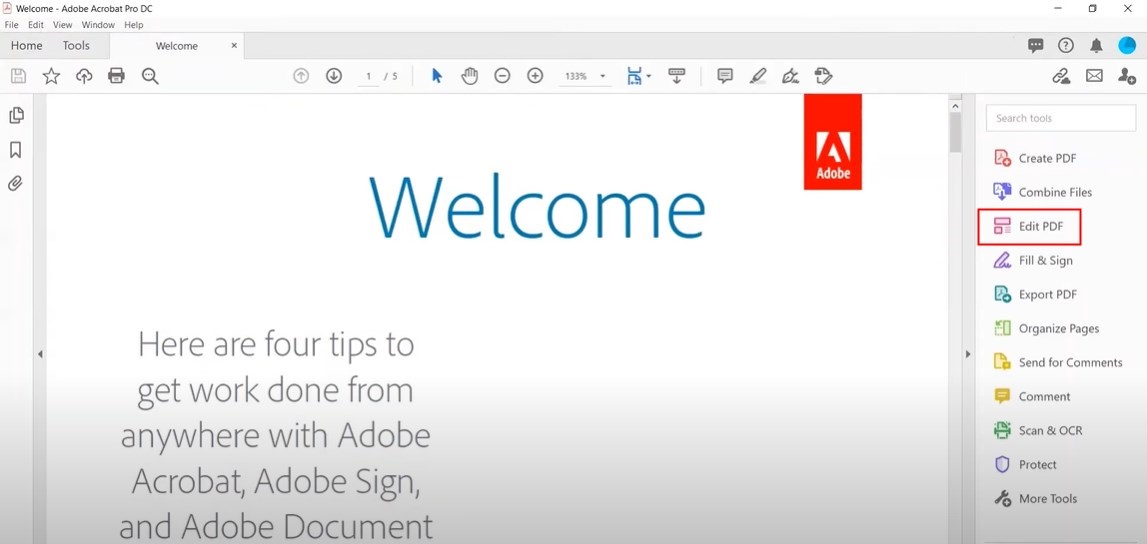The width and height of the screenshot is (1147, 544).
Task: Open the chat feedback icon
Action: click(x=1036, y=45)
